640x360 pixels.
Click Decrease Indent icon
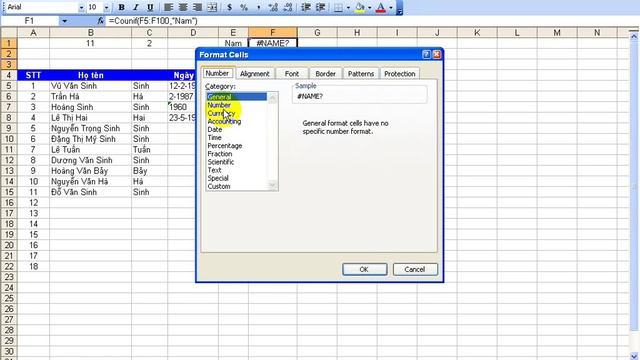click(306, 7)
